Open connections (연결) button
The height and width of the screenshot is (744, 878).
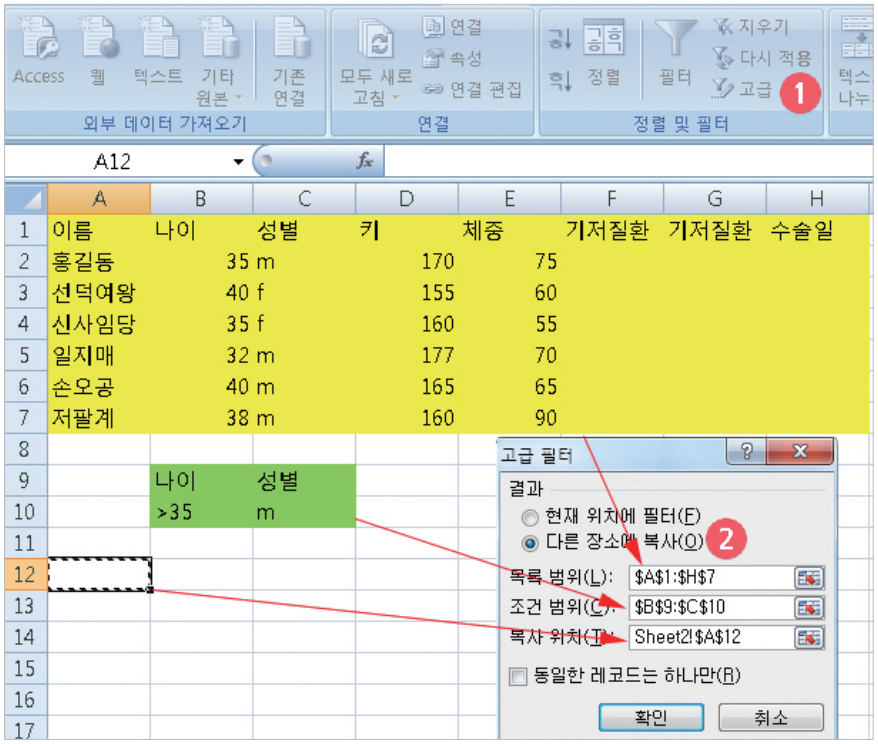click(x=452, y=26)
